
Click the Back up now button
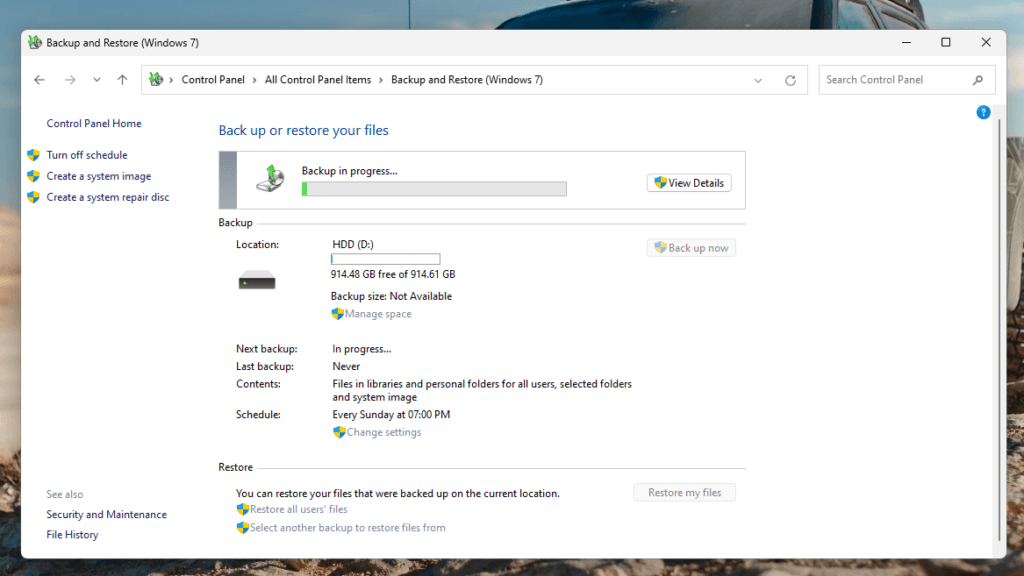[691, 248]
